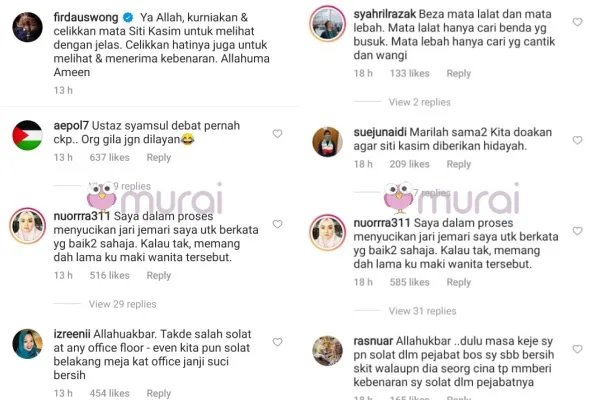The width and height of the screenshot is (600, 400).
Task: Like aepol7's comment with the heart icon
Action: 277,134
